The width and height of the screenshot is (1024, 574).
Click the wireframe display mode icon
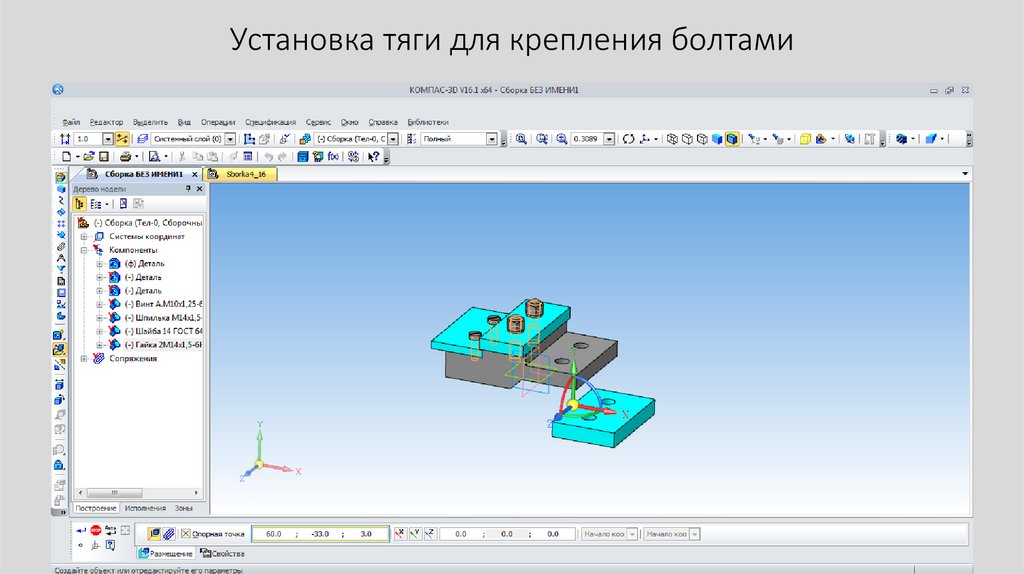[x=673, y=139]
